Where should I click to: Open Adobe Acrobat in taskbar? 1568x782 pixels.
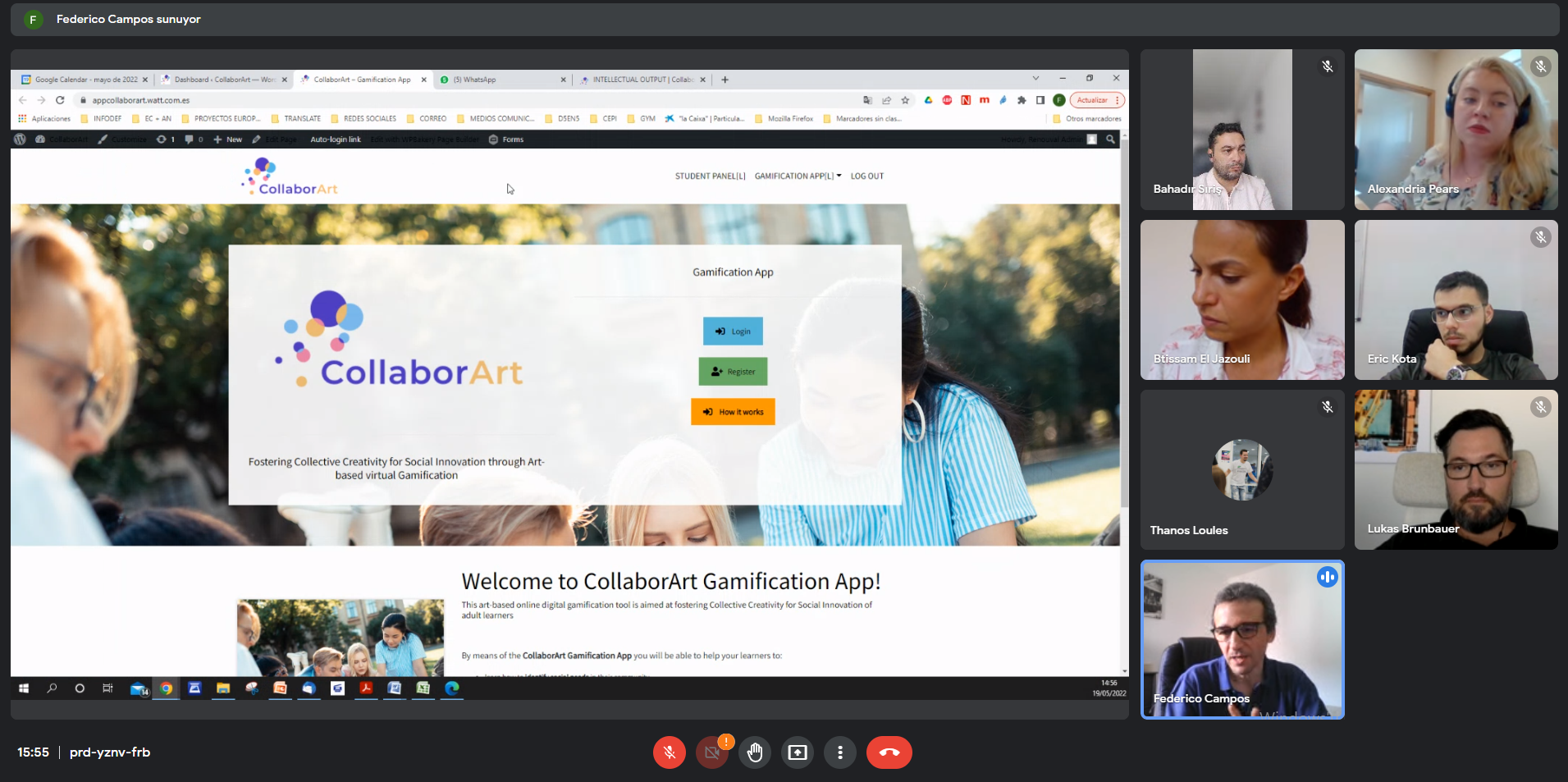366,688
